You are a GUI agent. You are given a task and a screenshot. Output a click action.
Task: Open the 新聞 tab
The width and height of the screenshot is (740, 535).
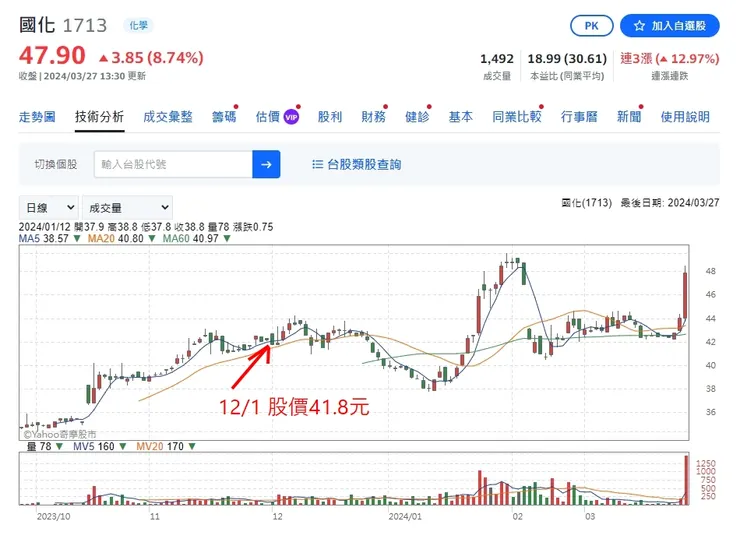tap(629, 117)
